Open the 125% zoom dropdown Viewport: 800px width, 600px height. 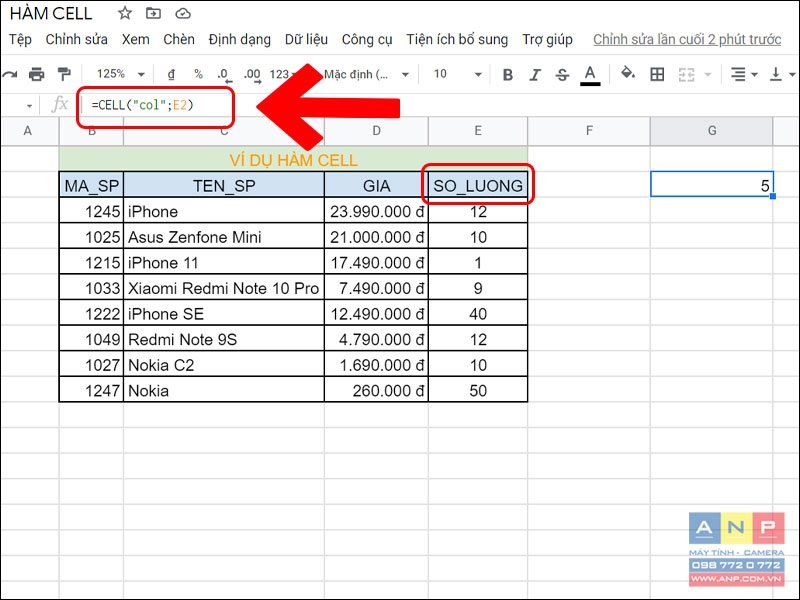tap(120, 74)
